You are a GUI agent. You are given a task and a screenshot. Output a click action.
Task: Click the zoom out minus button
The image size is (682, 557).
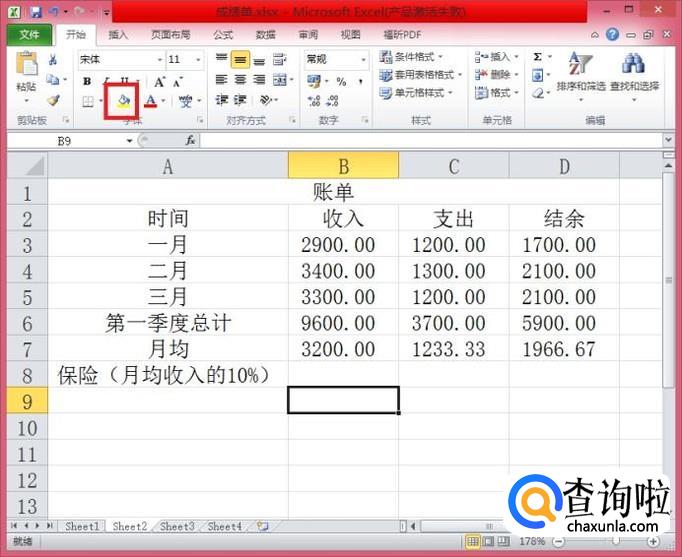[558, 541]
